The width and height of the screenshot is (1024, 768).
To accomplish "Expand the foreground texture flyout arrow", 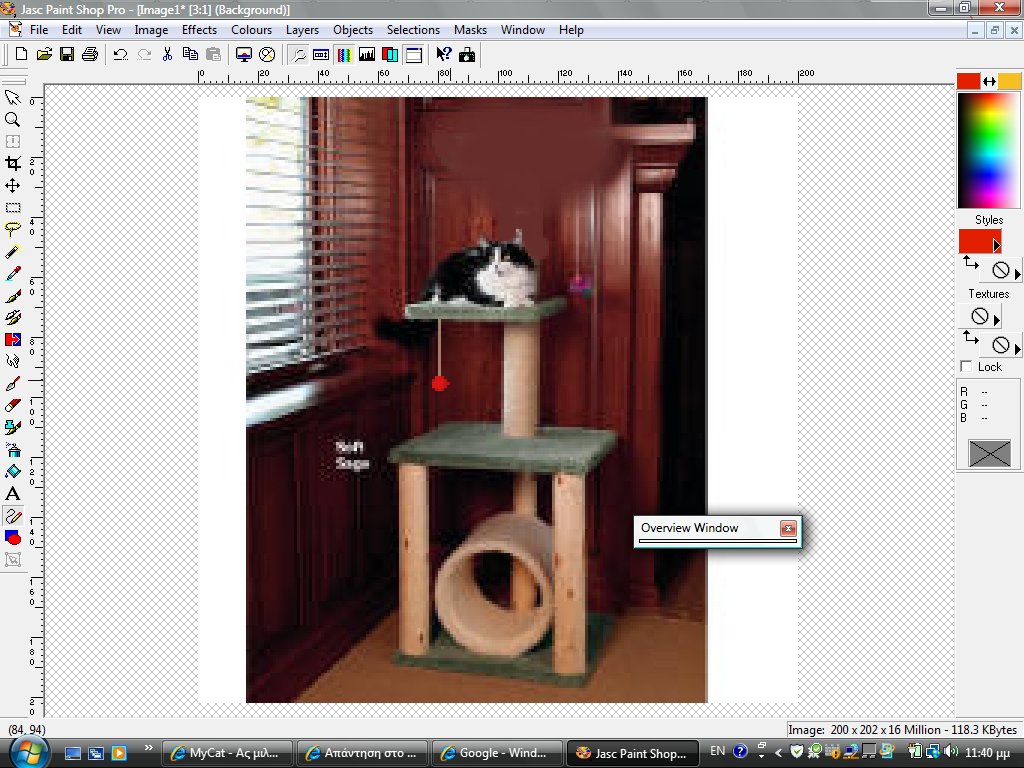I will [x=996, y=320].
